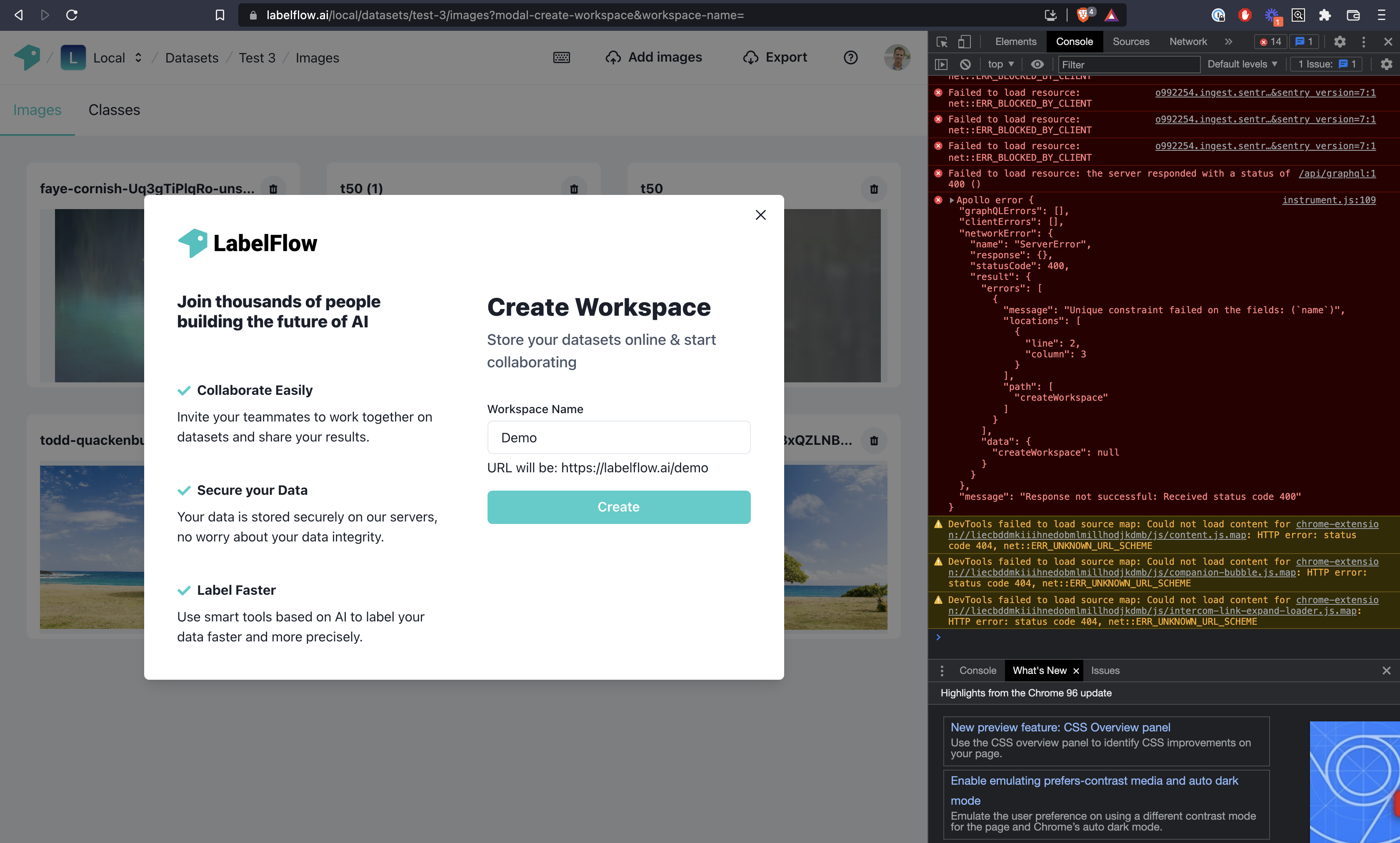Image resolution: width=1400 pixels, height=843 pixels.
Task: Toggle device emulation mode in DevTools
Action: point(964,42)
